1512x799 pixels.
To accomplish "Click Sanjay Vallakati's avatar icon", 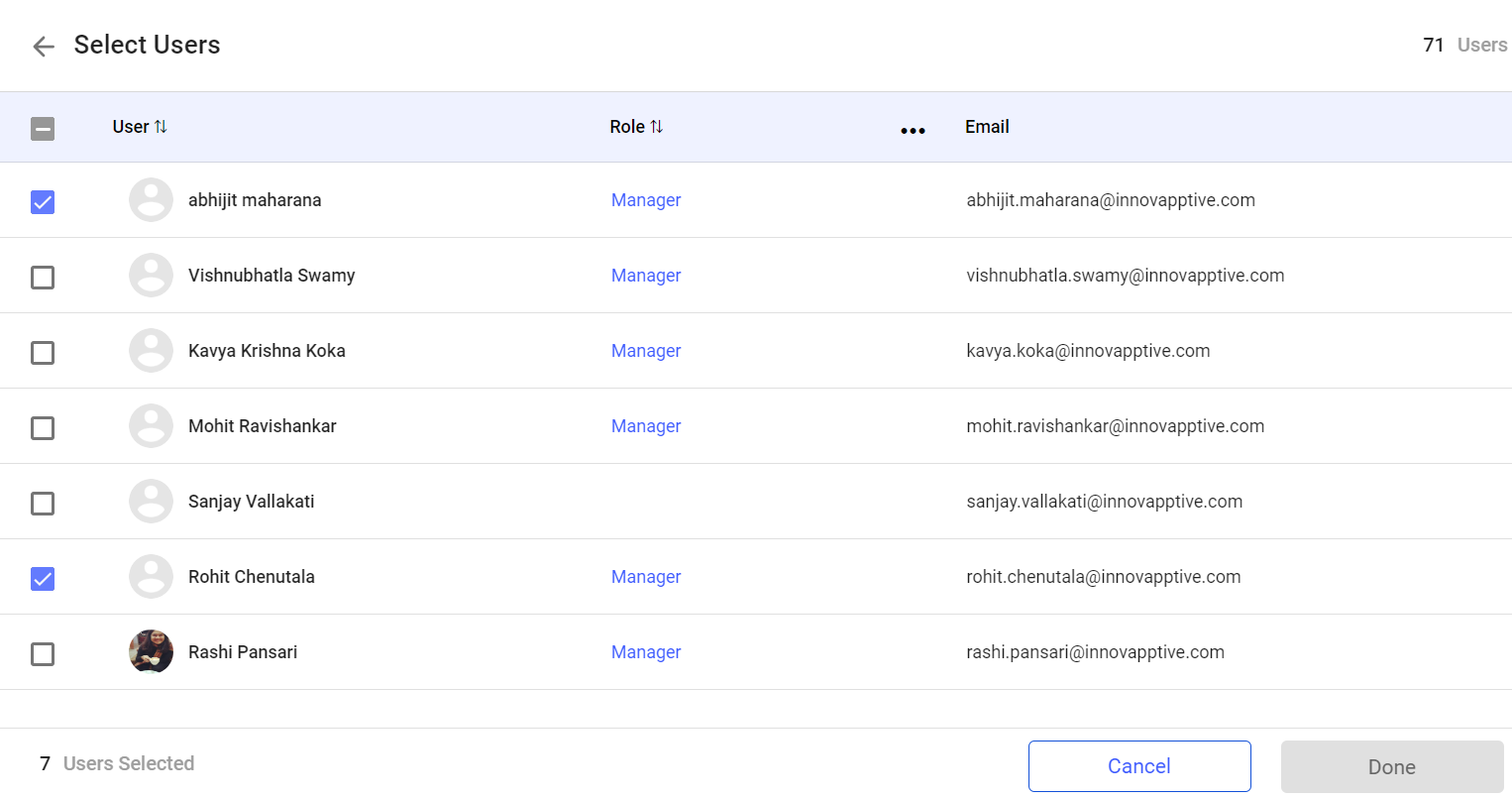I will (x=151, y=502).
